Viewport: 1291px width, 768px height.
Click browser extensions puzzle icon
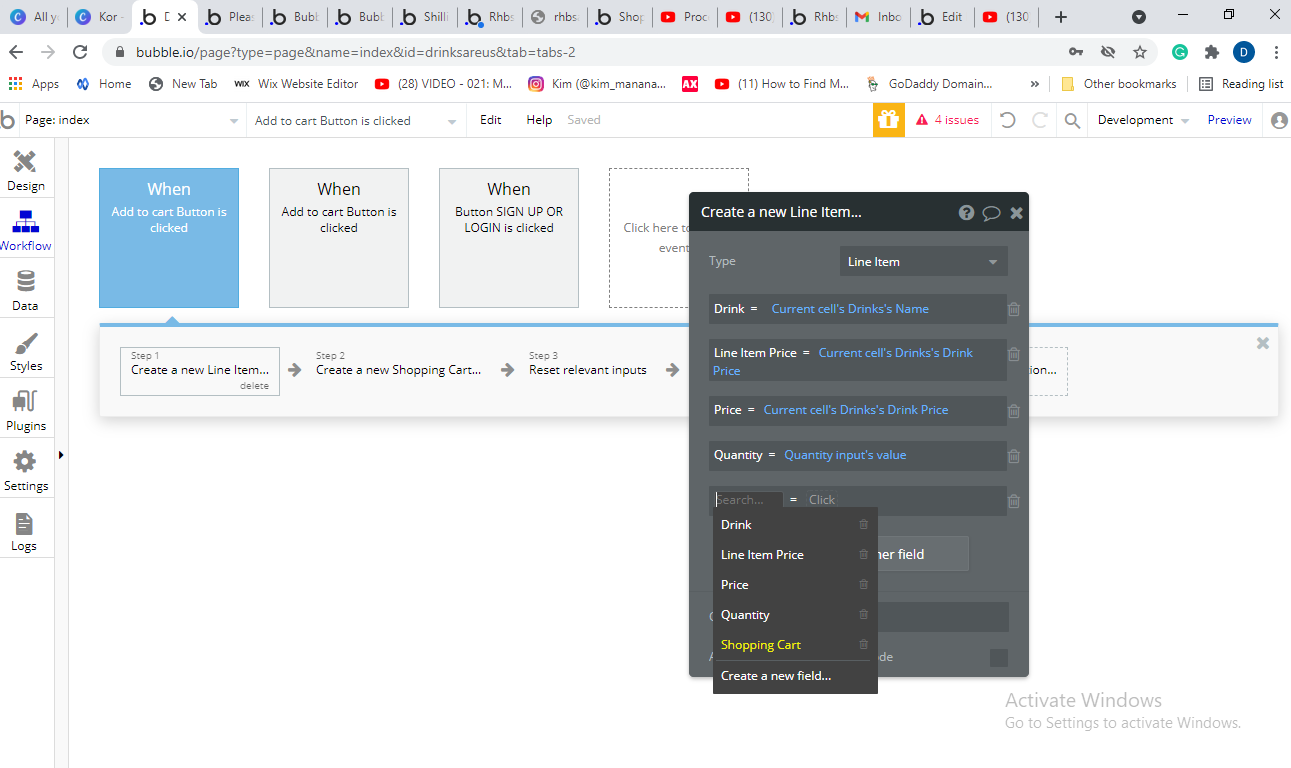point(1212,52)
